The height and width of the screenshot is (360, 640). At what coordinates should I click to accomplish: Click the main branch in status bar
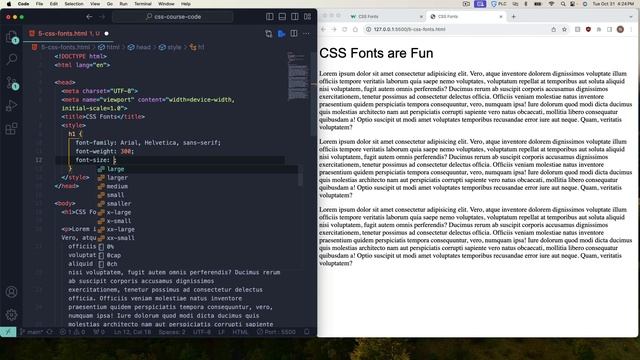click(x=32, y=332)
